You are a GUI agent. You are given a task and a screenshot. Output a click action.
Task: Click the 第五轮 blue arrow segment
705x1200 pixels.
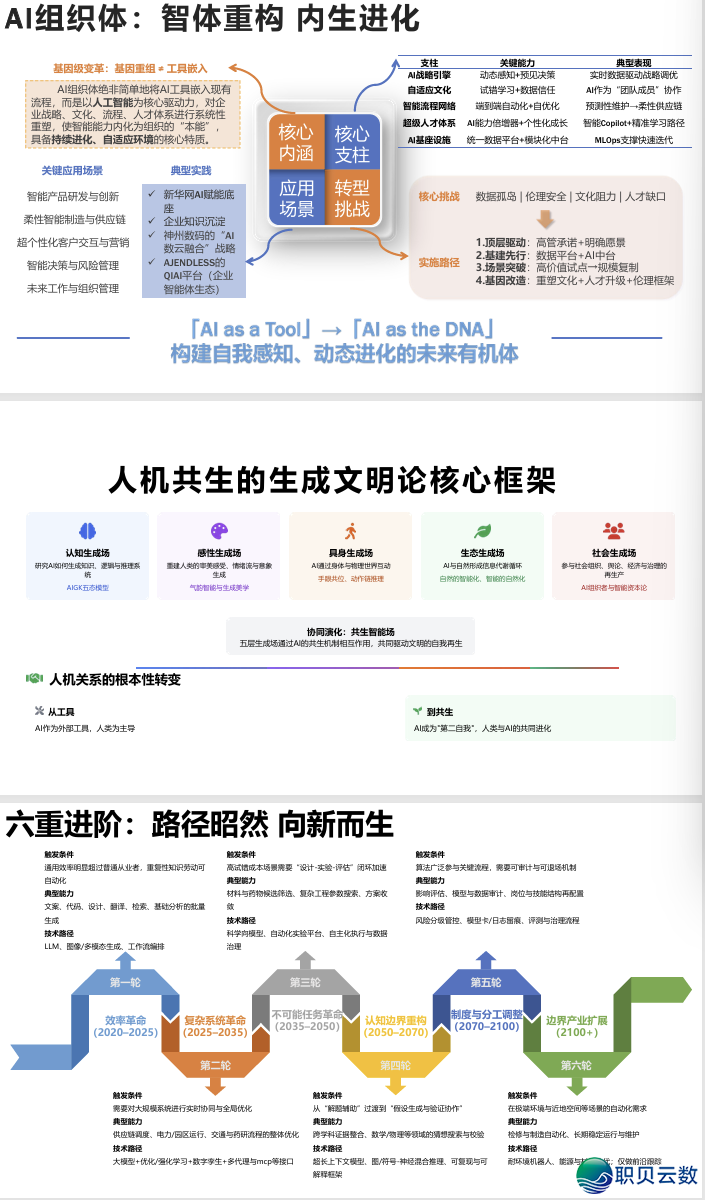pyautogui.click(x=486, y=982)
